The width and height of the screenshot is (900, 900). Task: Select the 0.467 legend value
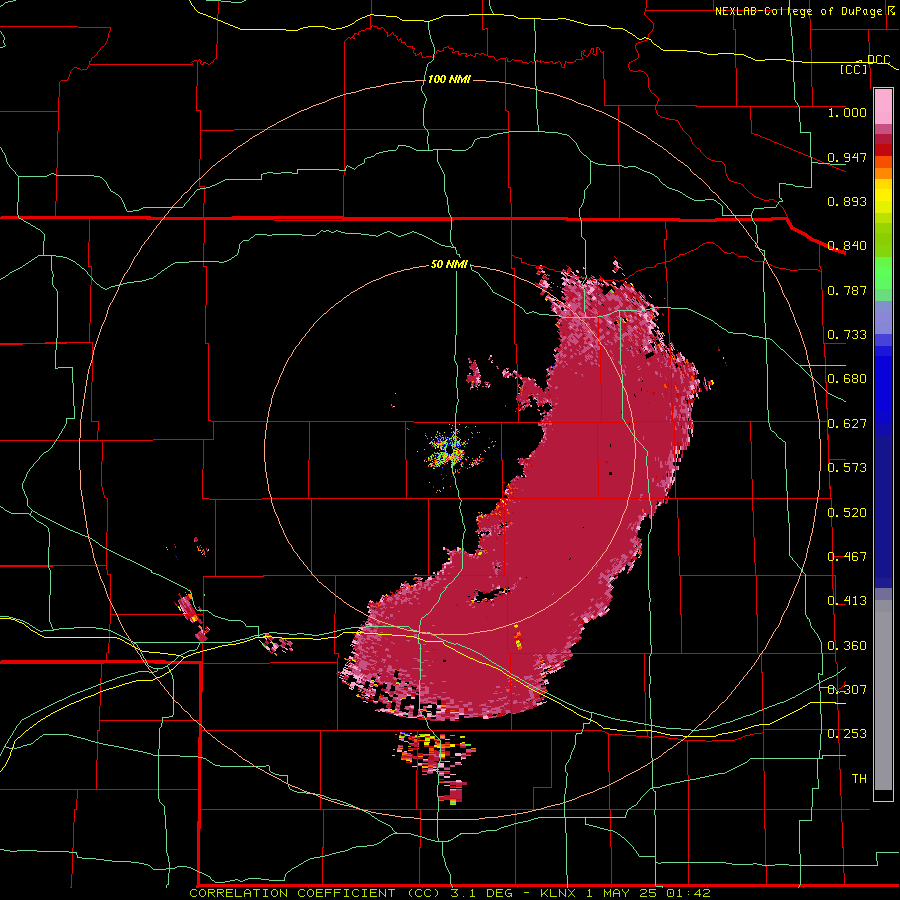tap(847, 557)
